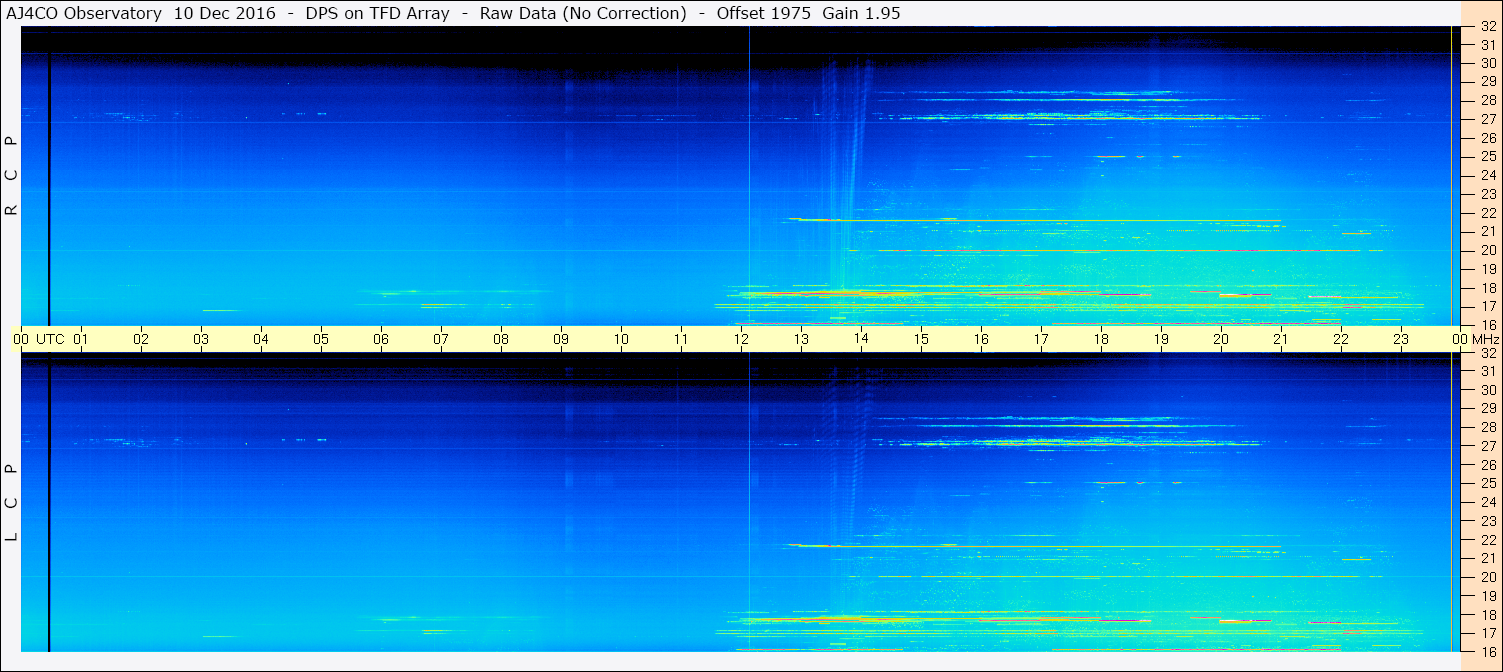Select hour 09 on the time axis
Viewport: 1503px width, 672px height.
click(561, 339)
